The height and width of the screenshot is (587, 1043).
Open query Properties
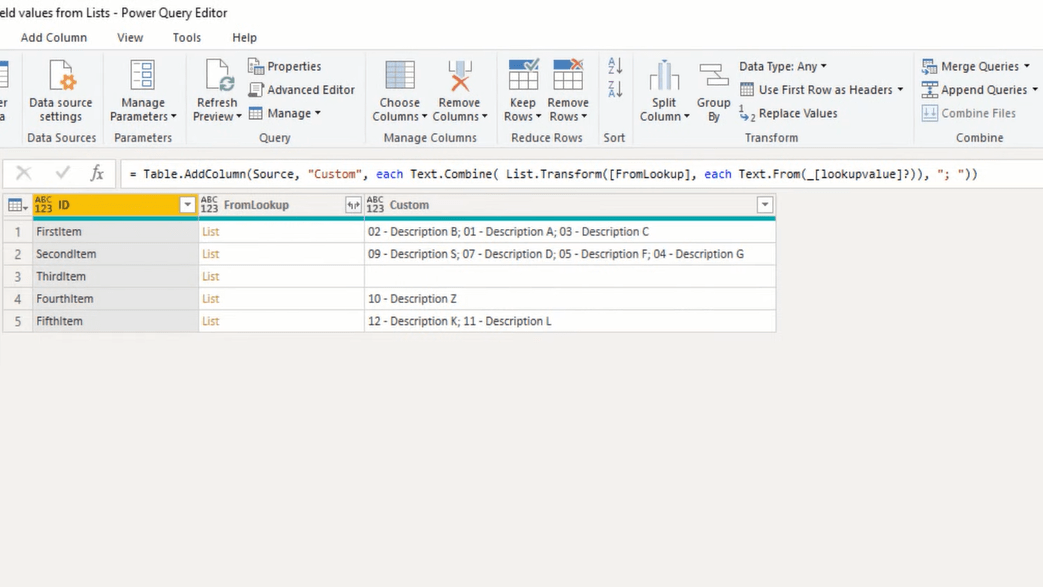(285, 66)
